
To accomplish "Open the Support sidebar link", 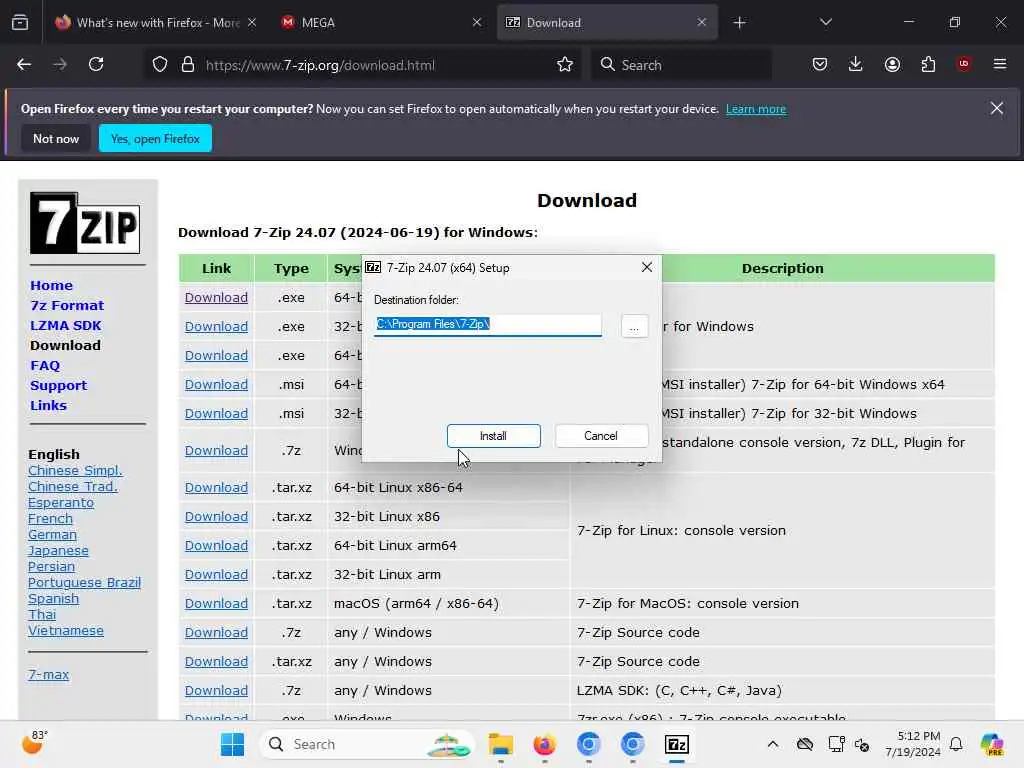I will [58, 385].
